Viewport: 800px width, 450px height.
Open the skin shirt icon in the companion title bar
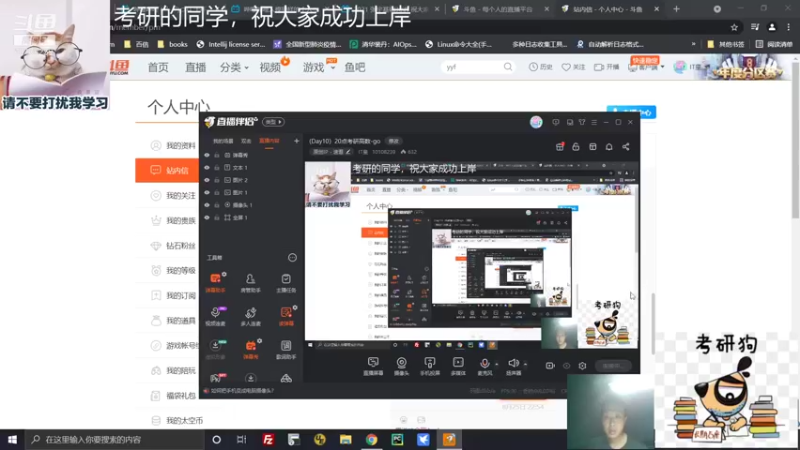582,122
